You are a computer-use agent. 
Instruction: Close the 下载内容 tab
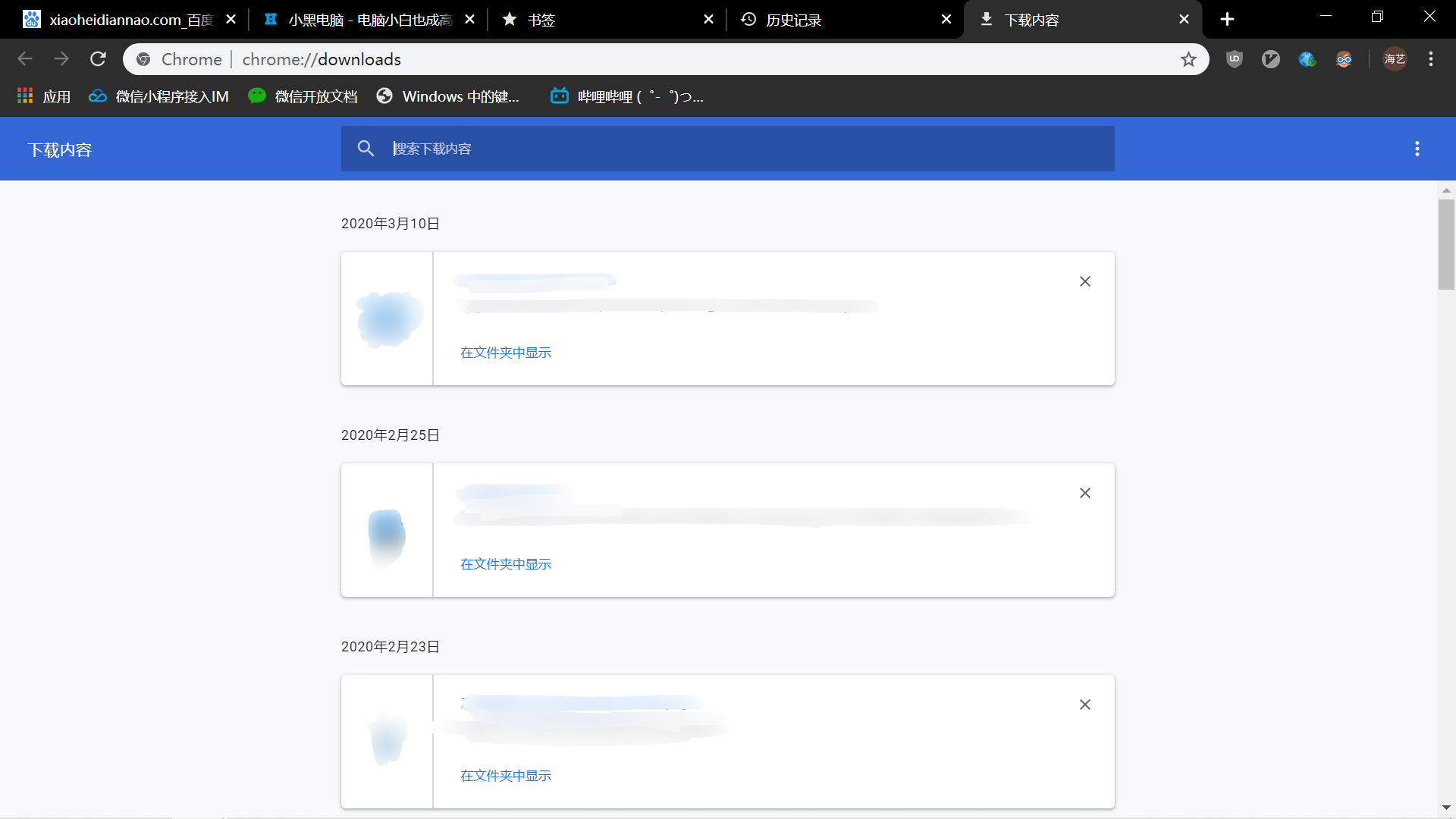[1185, 20]
